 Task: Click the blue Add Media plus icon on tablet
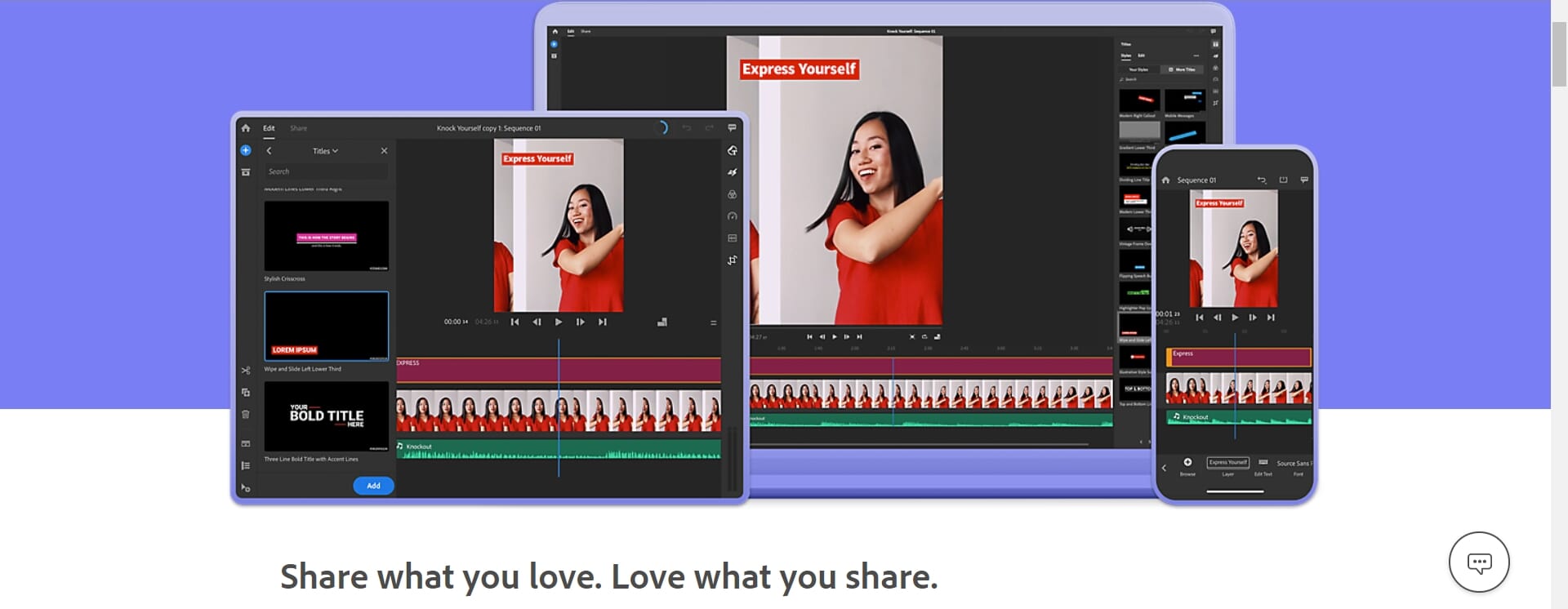click(245, 150)
